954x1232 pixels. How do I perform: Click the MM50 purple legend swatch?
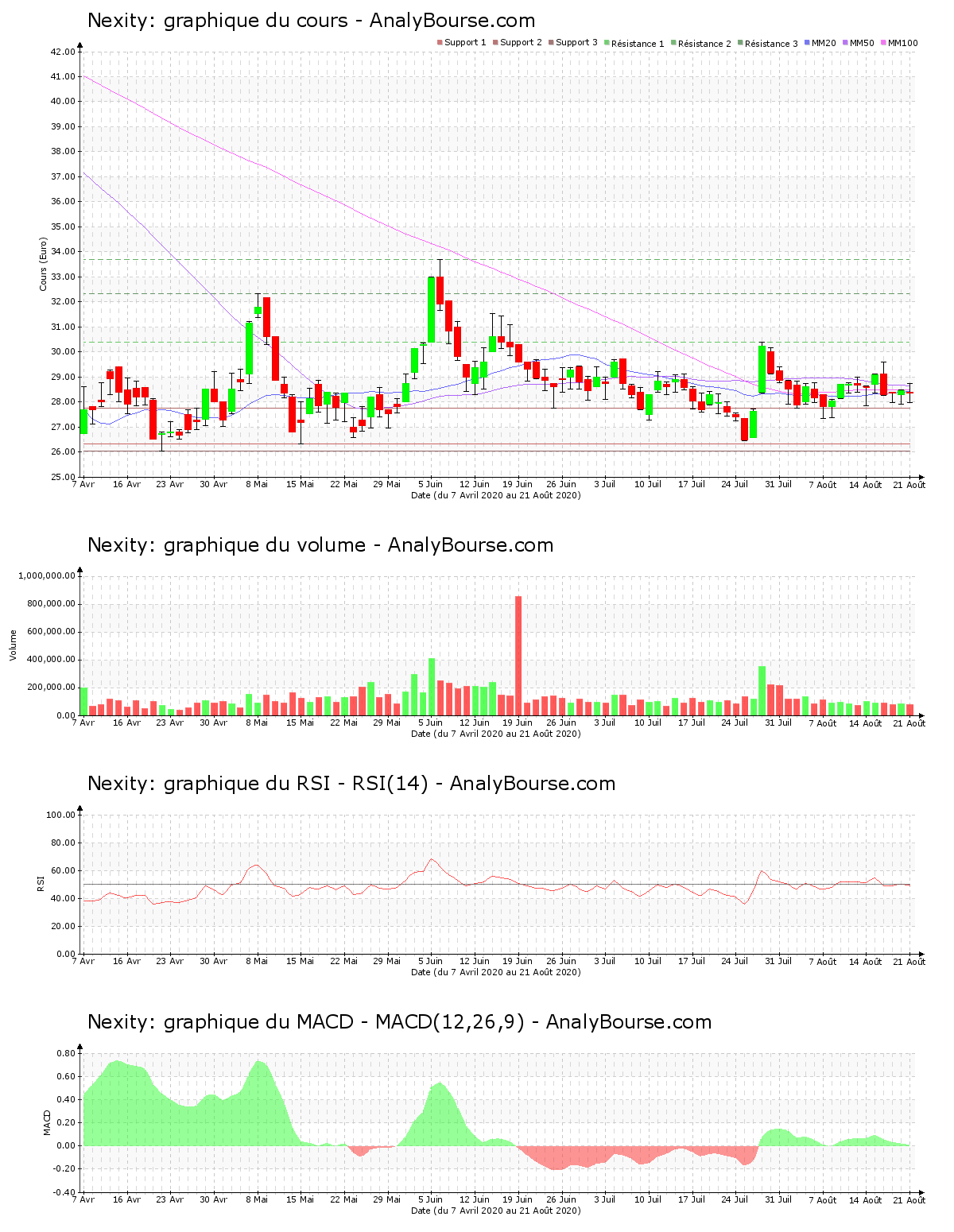(845, 42)
